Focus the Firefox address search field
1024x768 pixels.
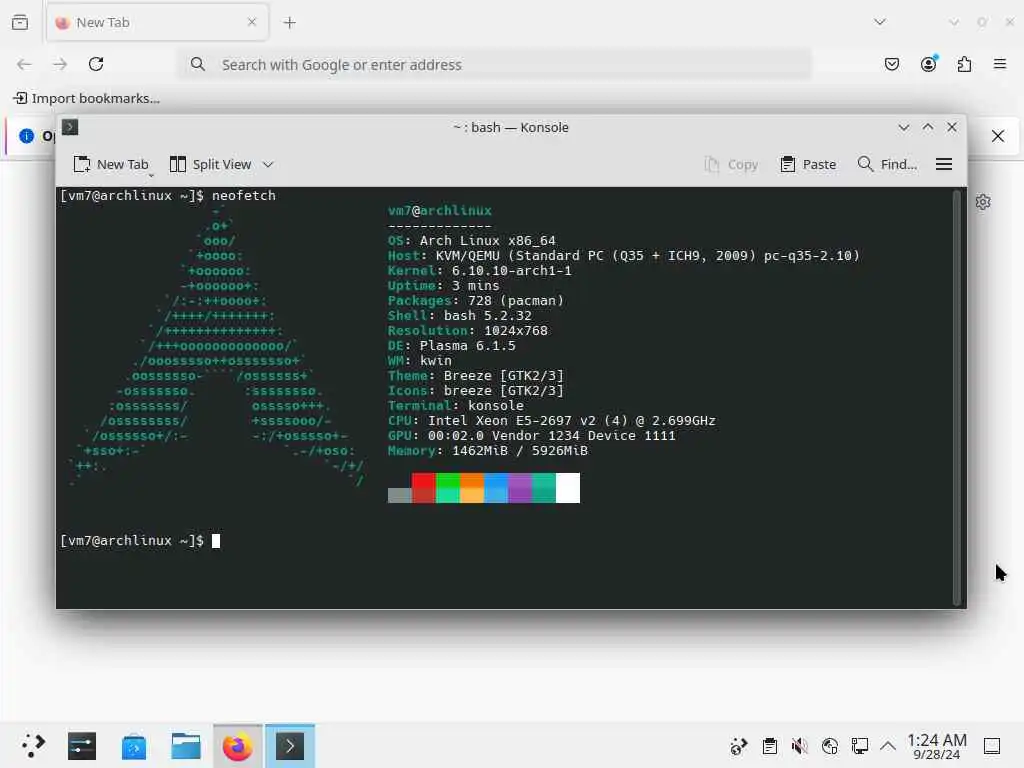(494, 64)
